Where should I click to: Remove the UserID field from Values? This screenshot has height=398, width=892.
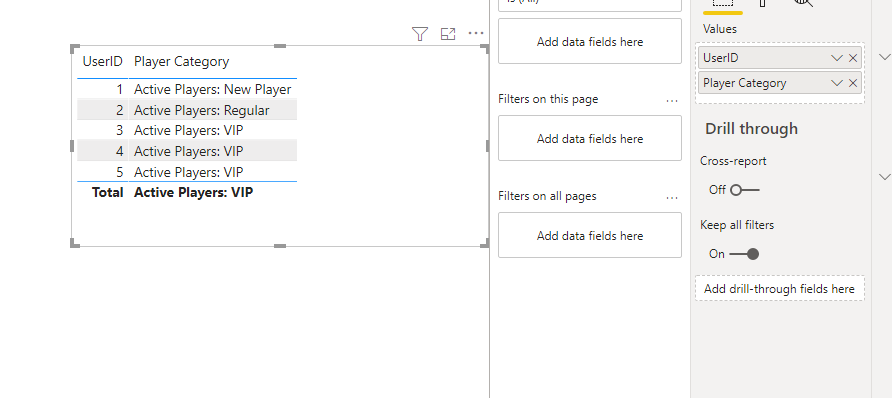click(x=853, y=58)
